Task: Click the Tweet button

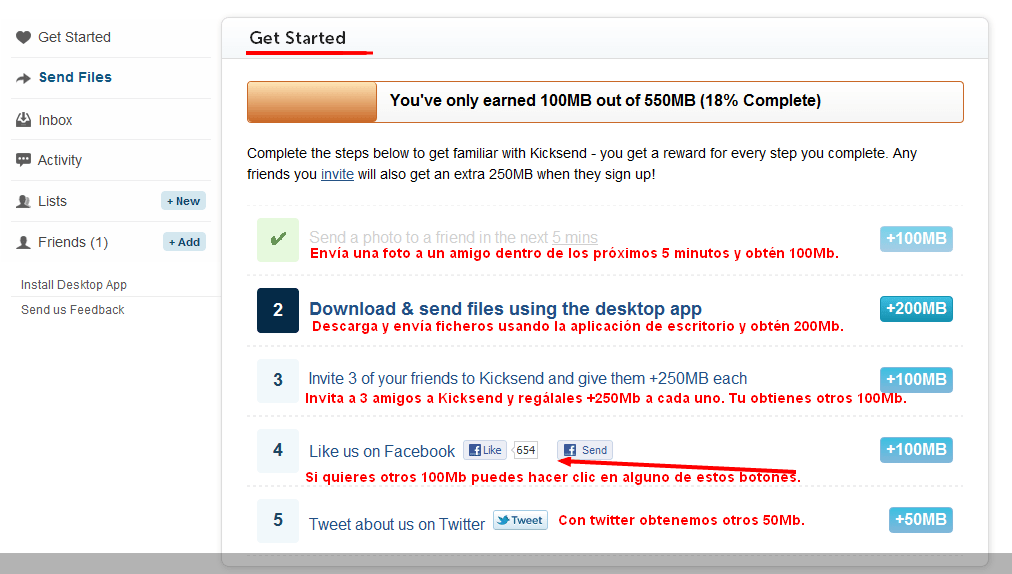Action: (520, 520)
